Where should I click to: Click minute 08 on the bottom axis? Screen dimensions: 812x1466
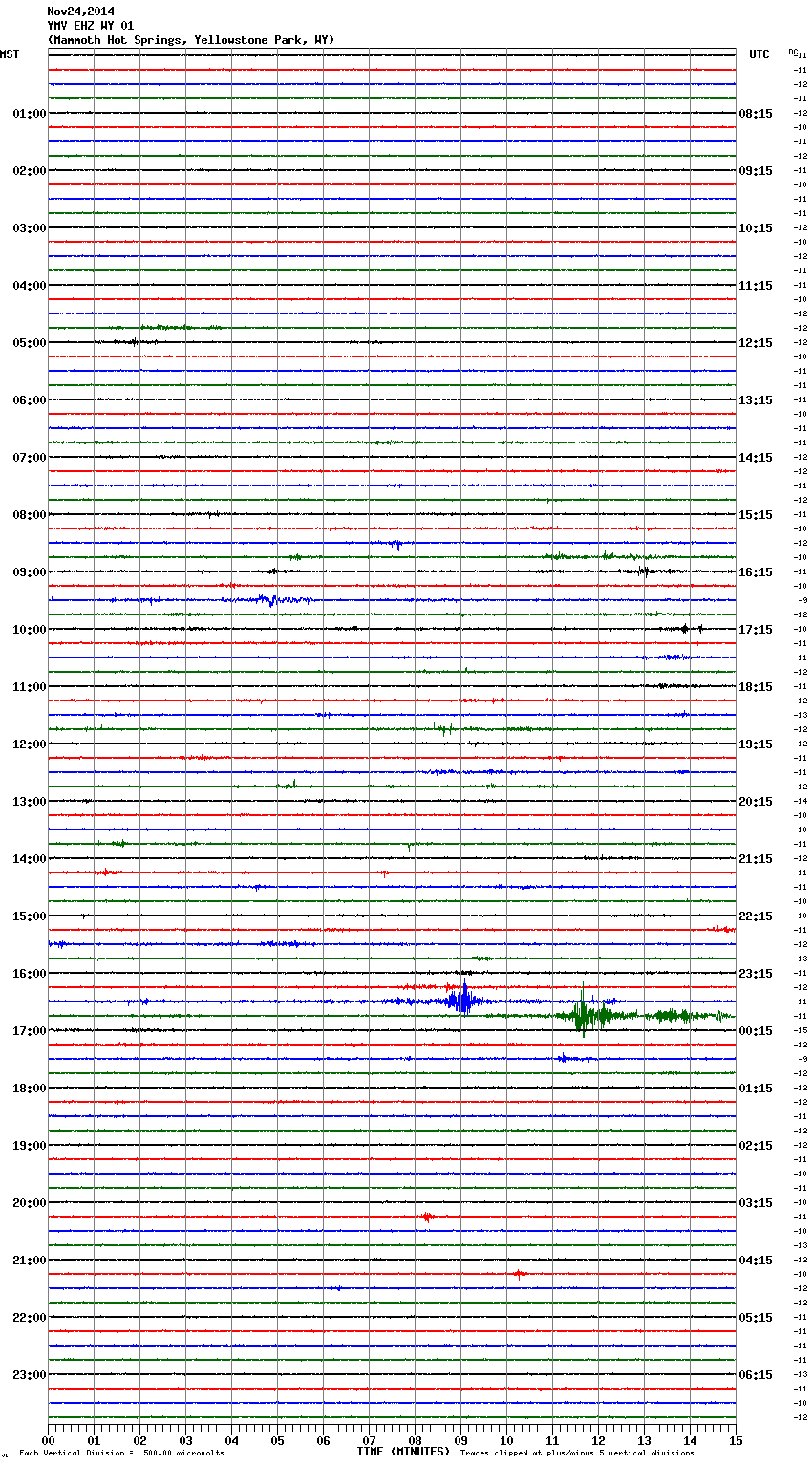(415, 1440)
